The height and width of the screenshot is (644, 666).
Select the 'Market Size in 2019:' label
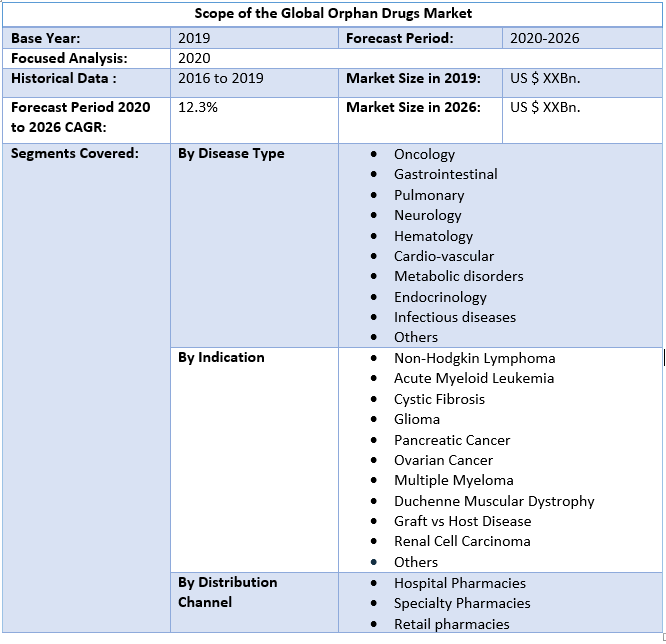click(x=414, y=78)
